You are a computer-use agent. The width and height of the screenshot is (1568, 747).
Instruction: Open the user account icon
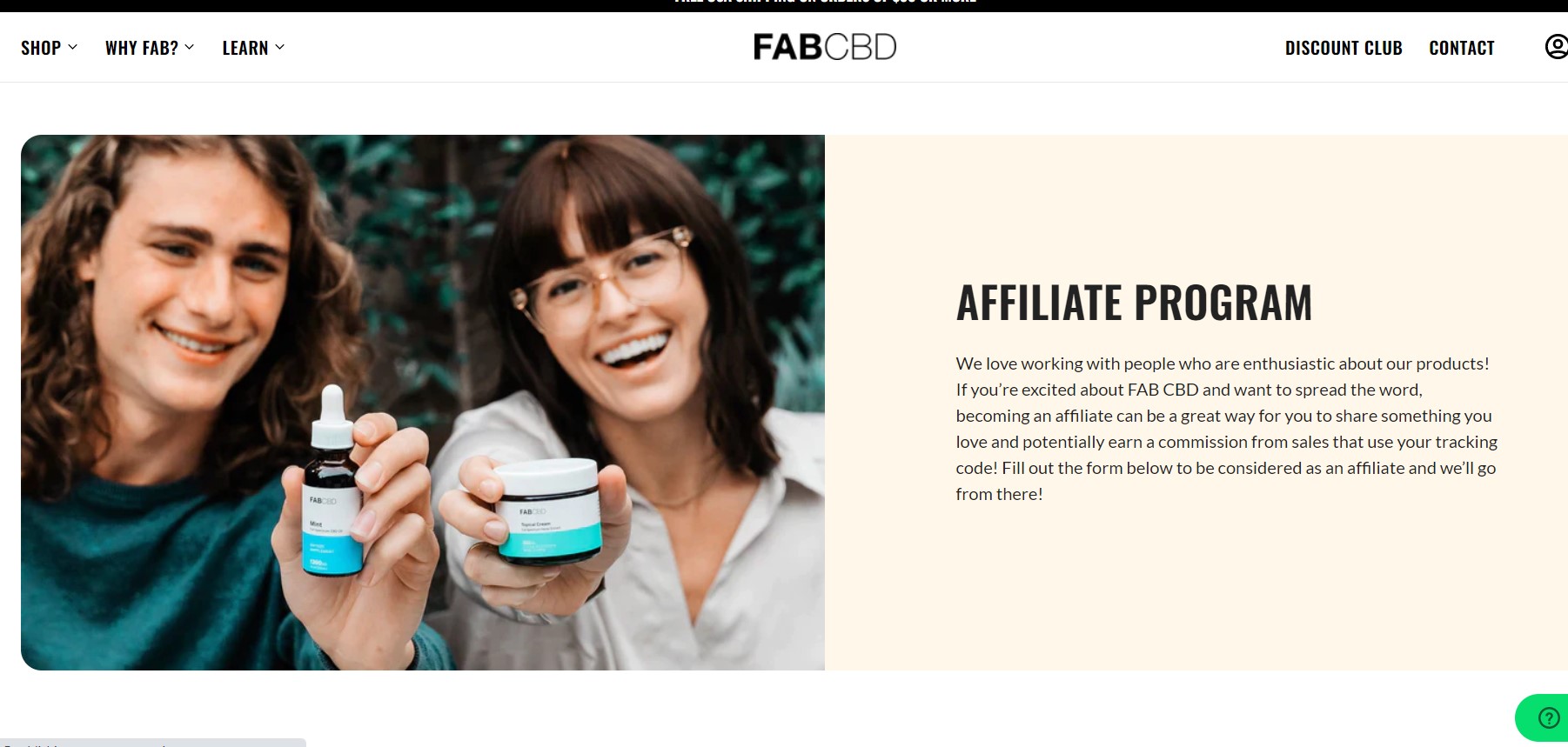point(1556,47)
